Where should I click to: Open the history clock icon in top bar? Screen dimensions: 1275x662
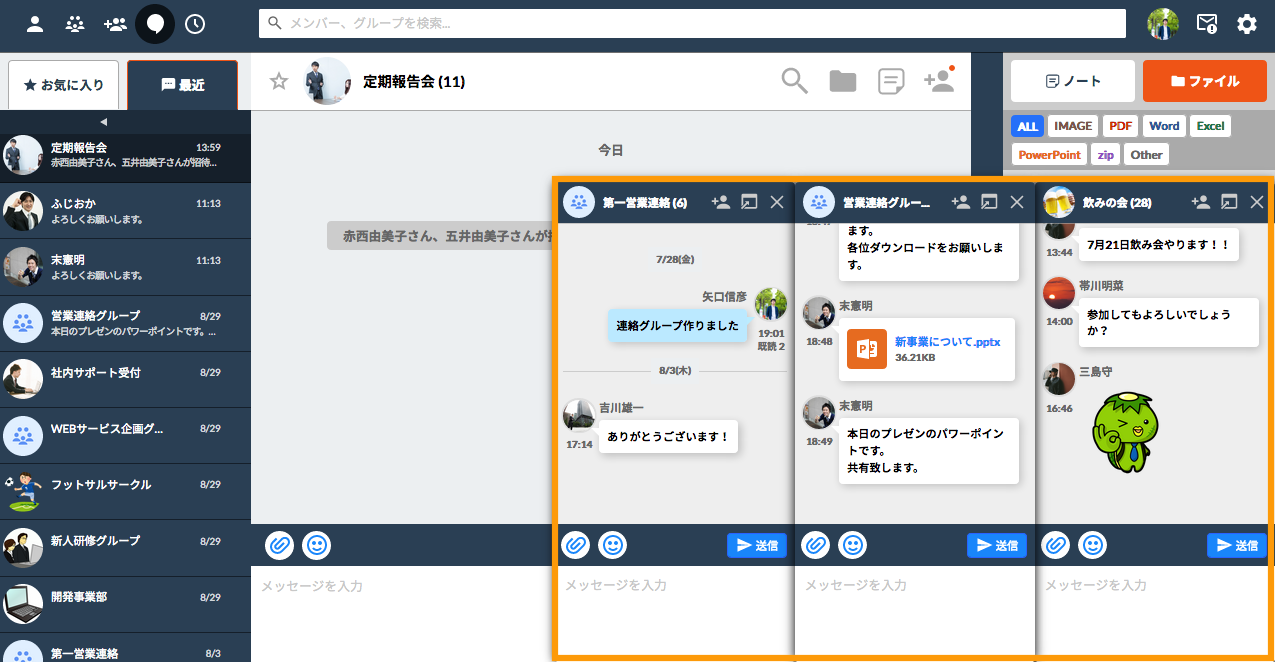(195, 24)
